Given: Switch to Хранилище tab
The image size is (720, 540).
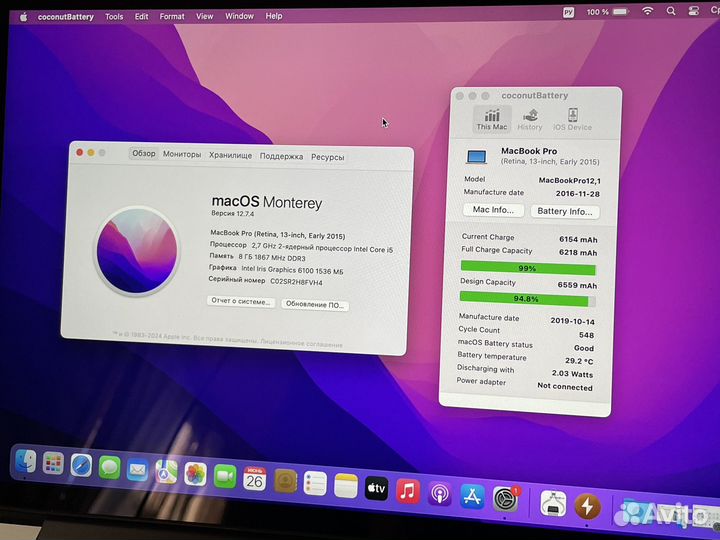Looking at the screenshot, I should point(230,155).
